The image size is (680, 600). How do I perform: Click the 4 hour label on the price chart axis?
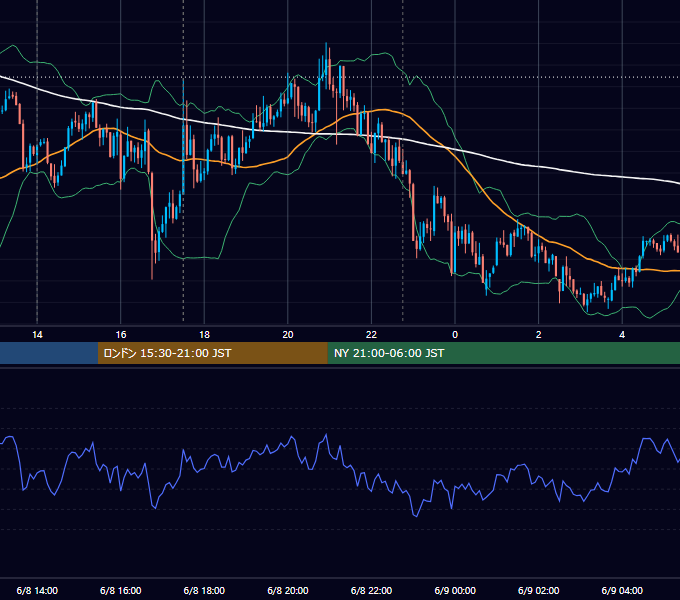click(622, 335)
